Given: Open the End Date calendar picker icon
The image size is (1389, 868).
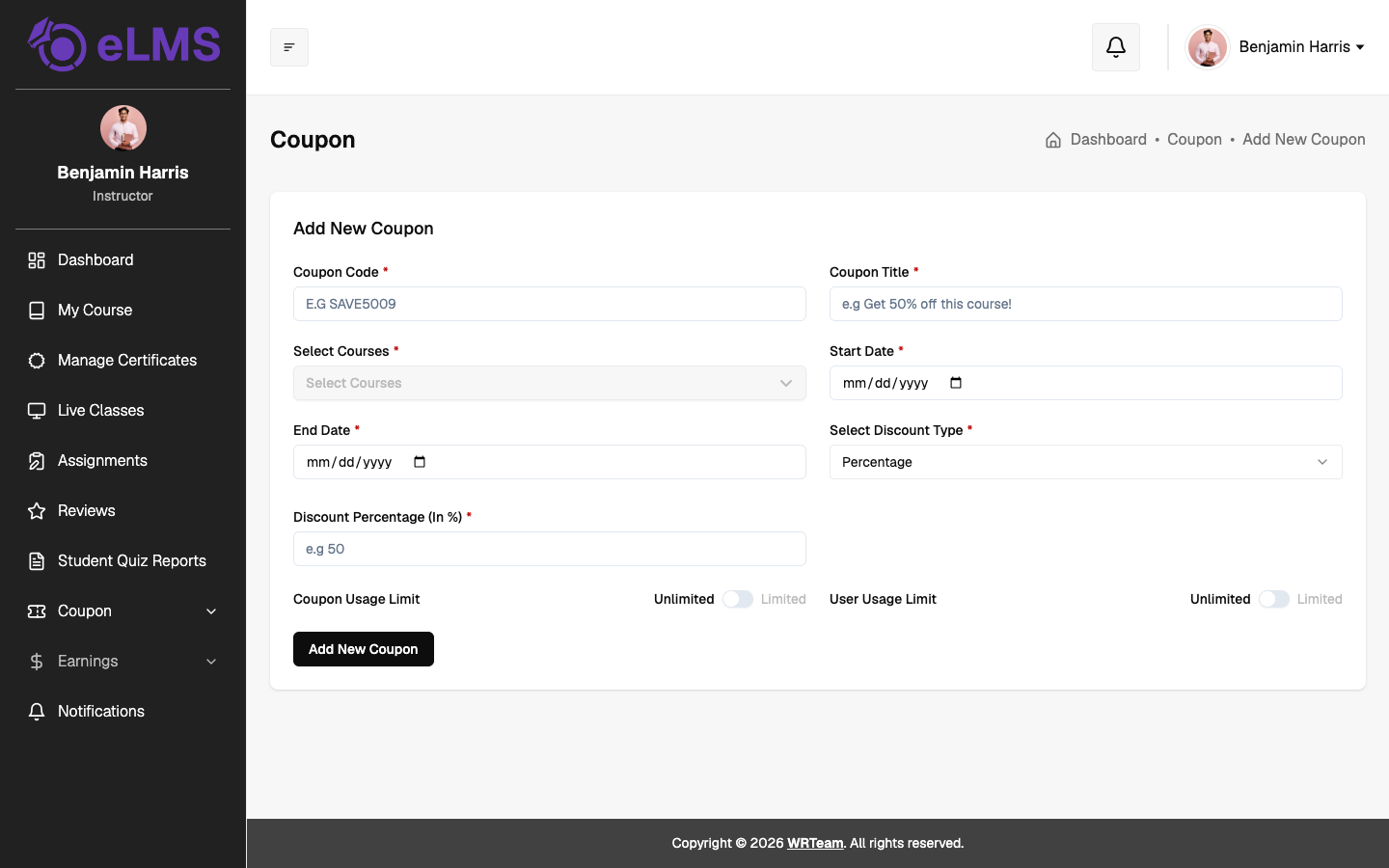Looking at the screenshot, I should [x=420, y=462].
